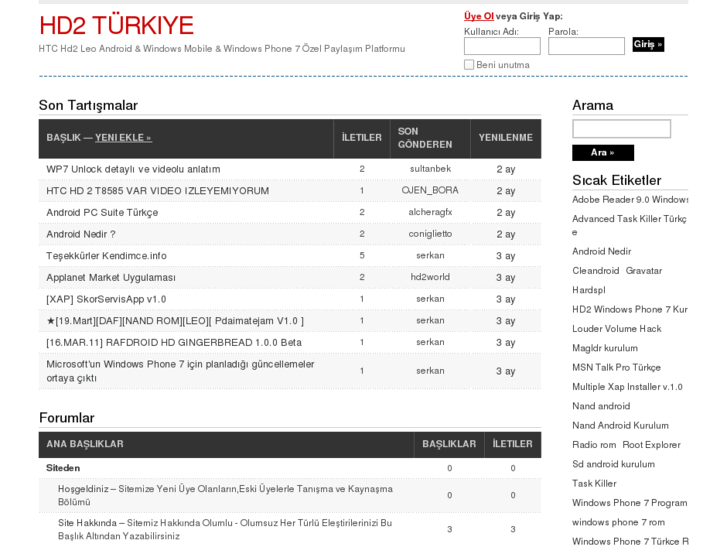Open the Cleandroid tag
Image resolution: width=727 pixels, height=545 pixels.
[595, 271]
